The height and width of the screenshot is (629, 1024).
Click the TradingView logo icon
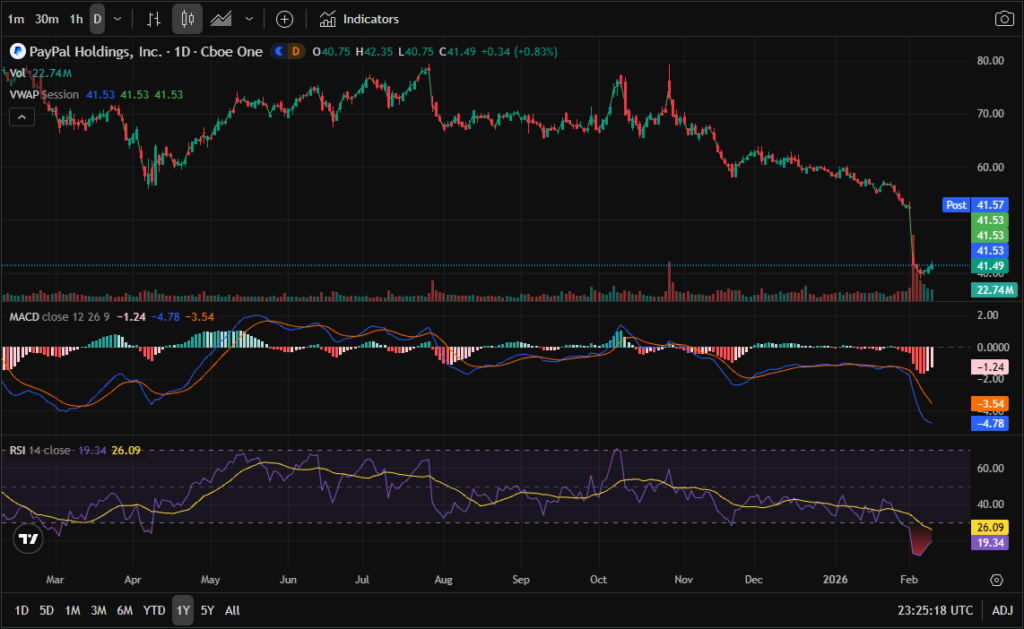[29, 539]
